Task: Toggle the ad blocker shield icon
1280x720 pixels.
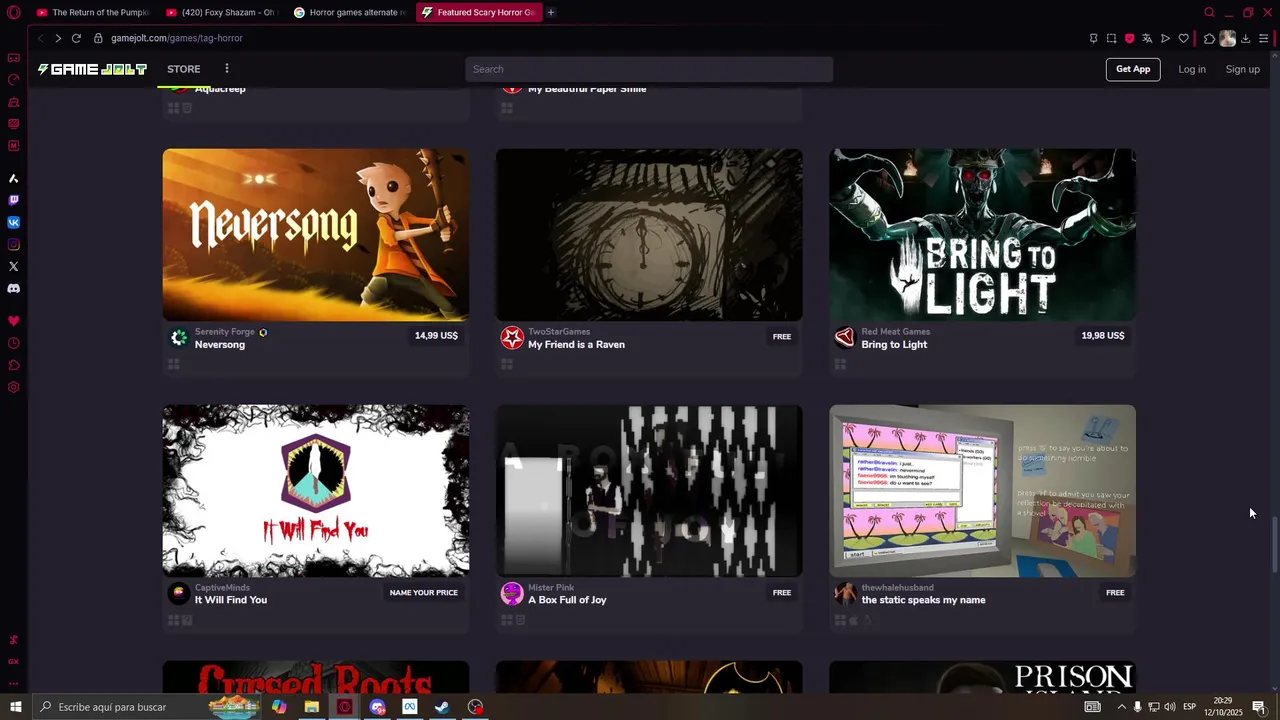Action: tap(1129, 38)
